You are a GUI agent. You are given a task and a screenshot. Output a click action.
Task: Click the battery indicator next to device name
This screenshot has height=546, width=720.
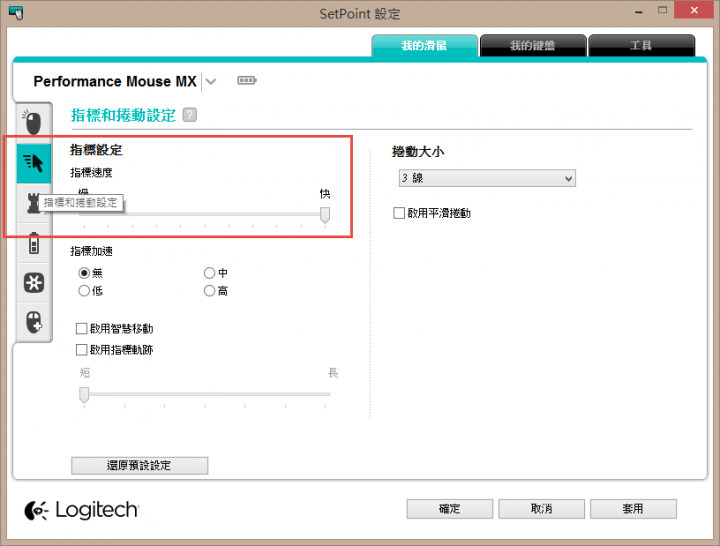click(247, 81)
